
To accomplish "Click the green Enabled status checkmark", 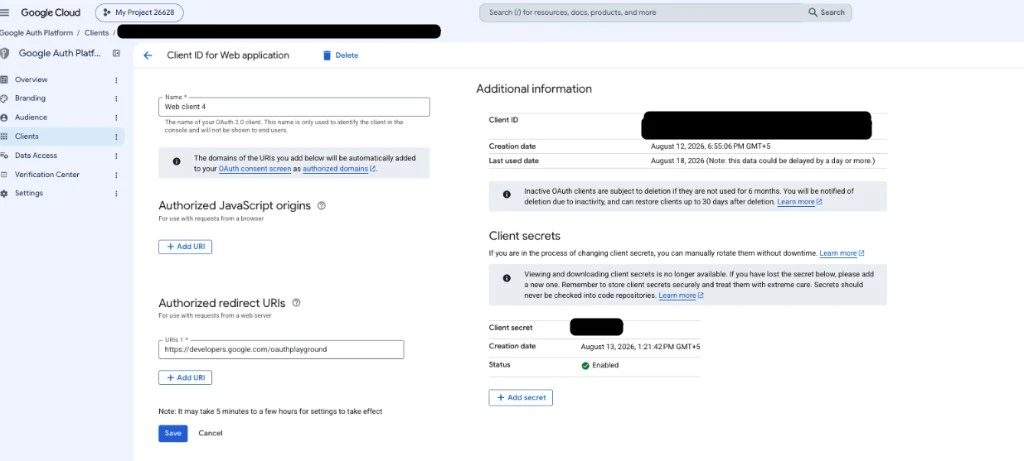I will click(585, 366).
